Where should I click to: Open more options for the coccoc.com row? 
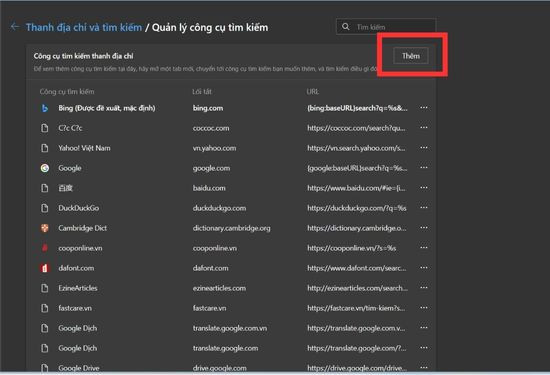(x=424, y=128)
